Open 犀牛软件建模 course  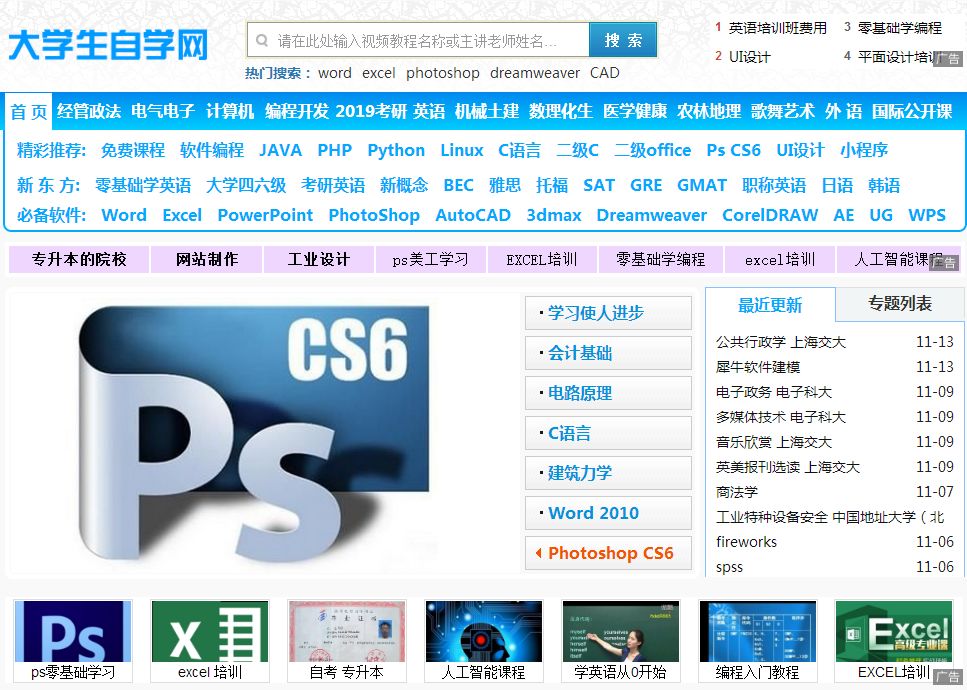[758, 368]
